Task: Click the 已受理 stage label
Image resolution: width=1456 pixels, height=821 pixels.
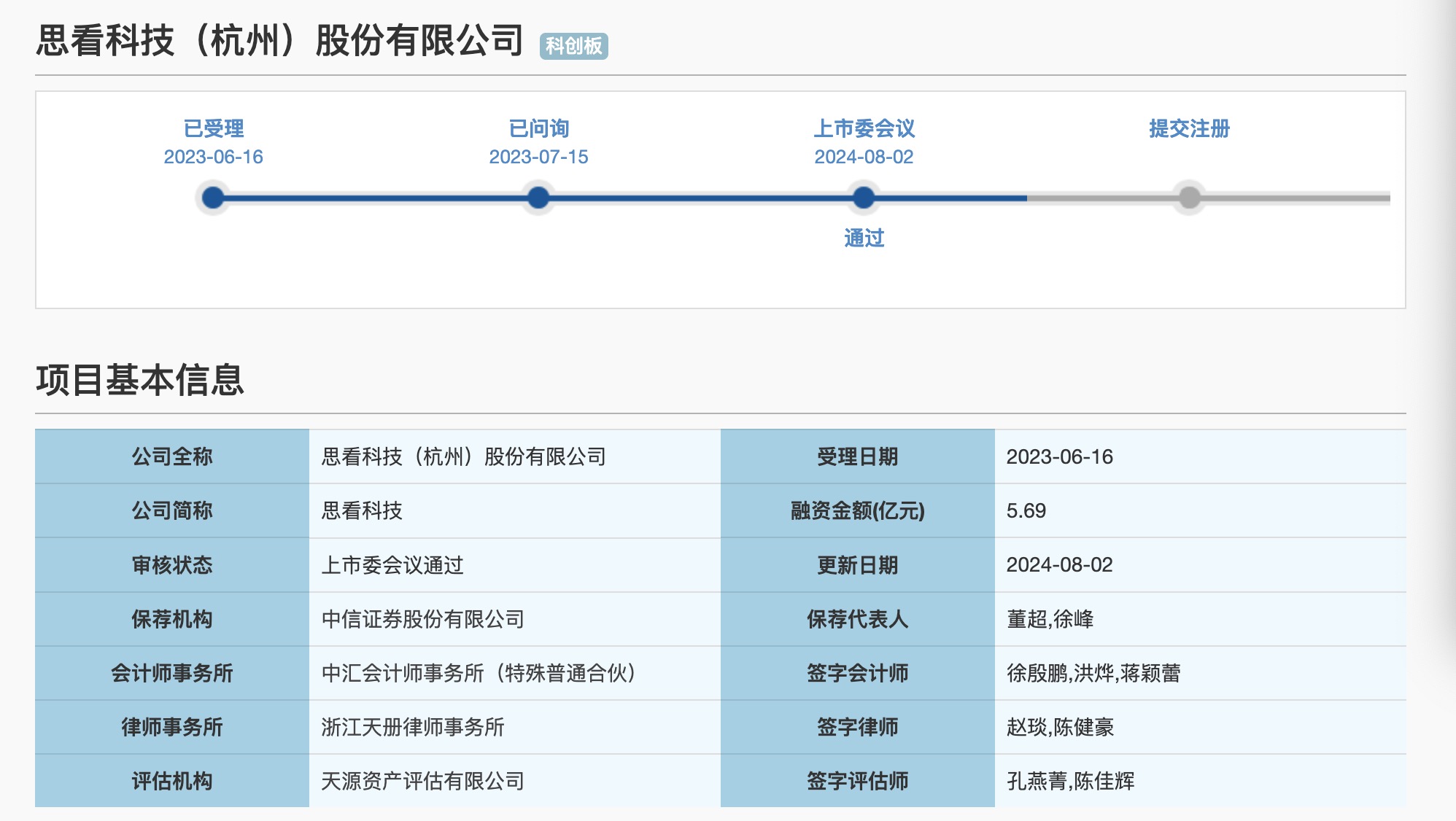Action: point(213,128)
